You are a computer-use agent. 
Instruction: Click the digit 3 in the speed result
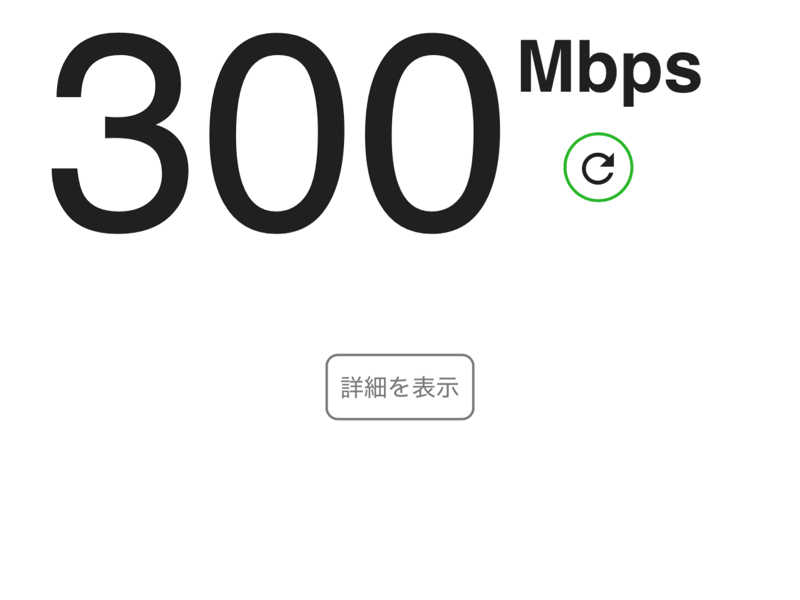pyautogui.click(x=119, y=133)
